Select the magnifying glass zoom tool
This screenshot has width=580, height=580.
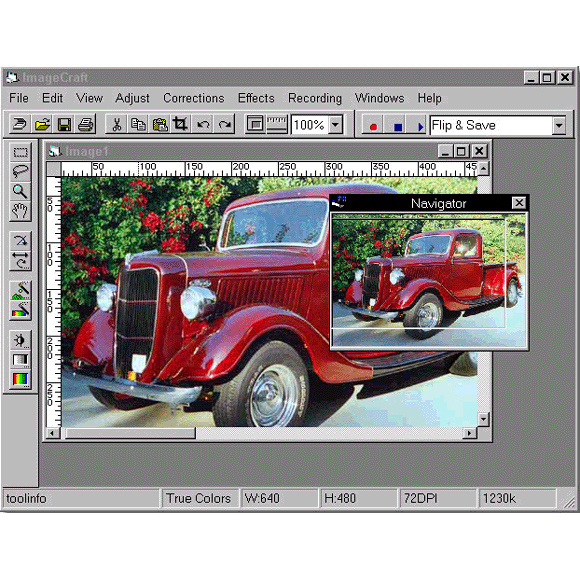[20, 191]
